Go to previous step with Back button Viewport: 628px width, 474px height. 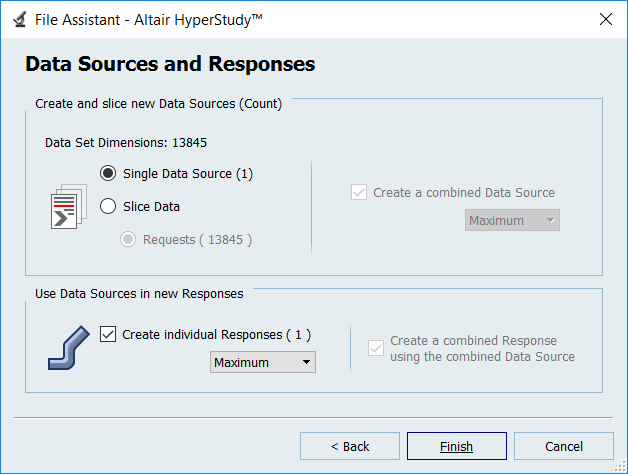coord(349,446)
